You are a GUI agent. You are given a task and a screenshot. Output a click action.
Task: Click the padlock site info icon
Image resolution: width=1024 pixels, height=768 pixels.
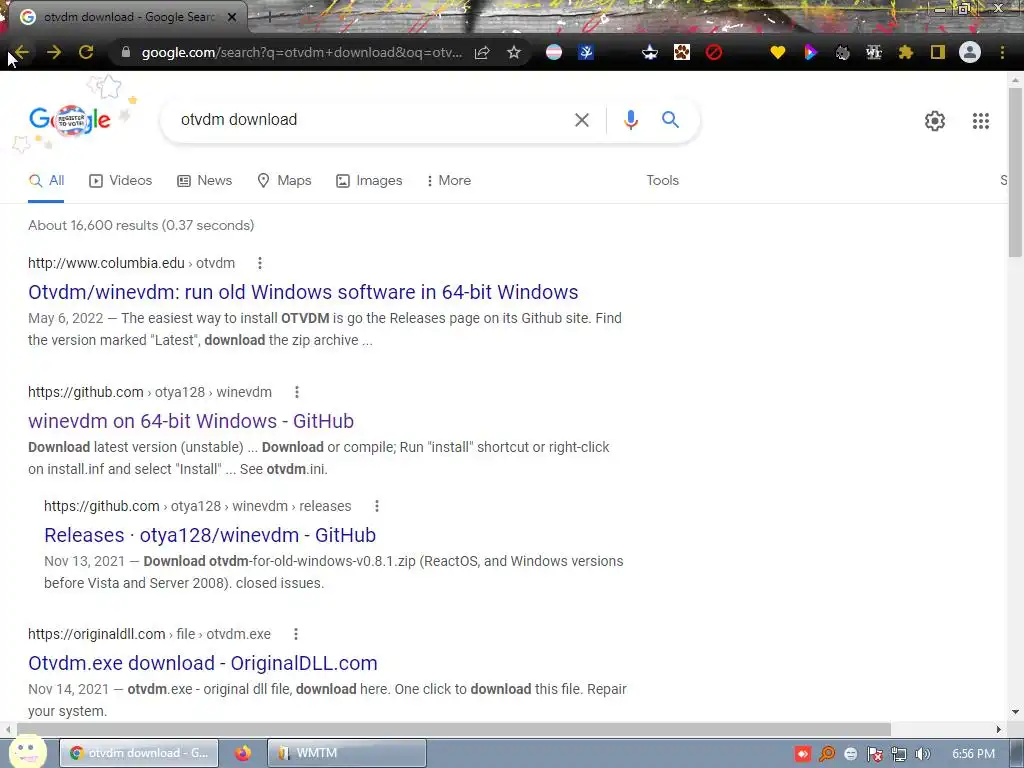click(126, 52)
